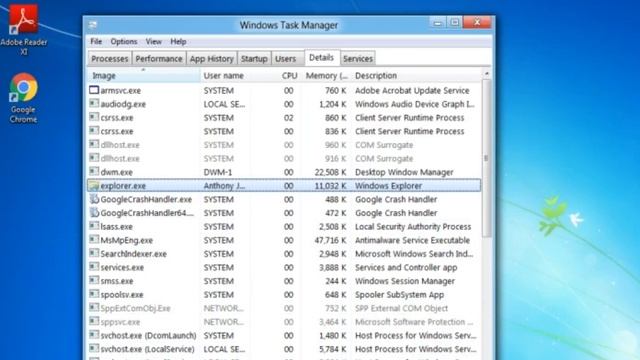Click the scrollbar up arrow in process list

[487, 74]
